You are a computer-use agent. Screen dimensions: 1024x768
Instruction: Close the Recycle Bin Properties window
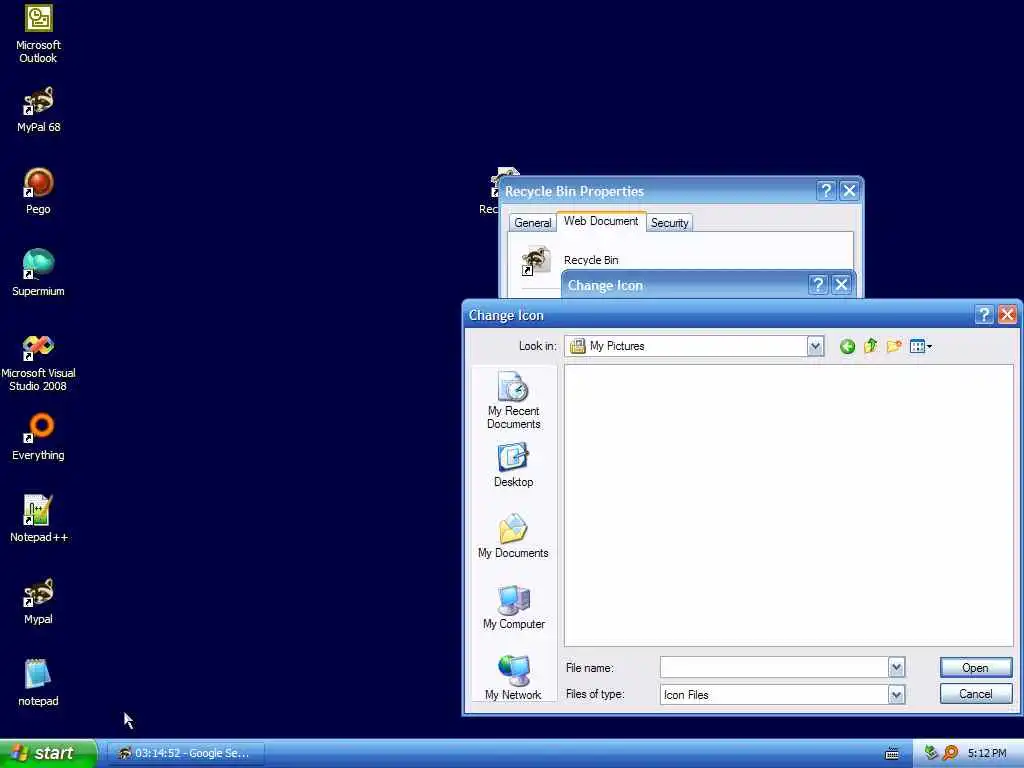point(849,191)
